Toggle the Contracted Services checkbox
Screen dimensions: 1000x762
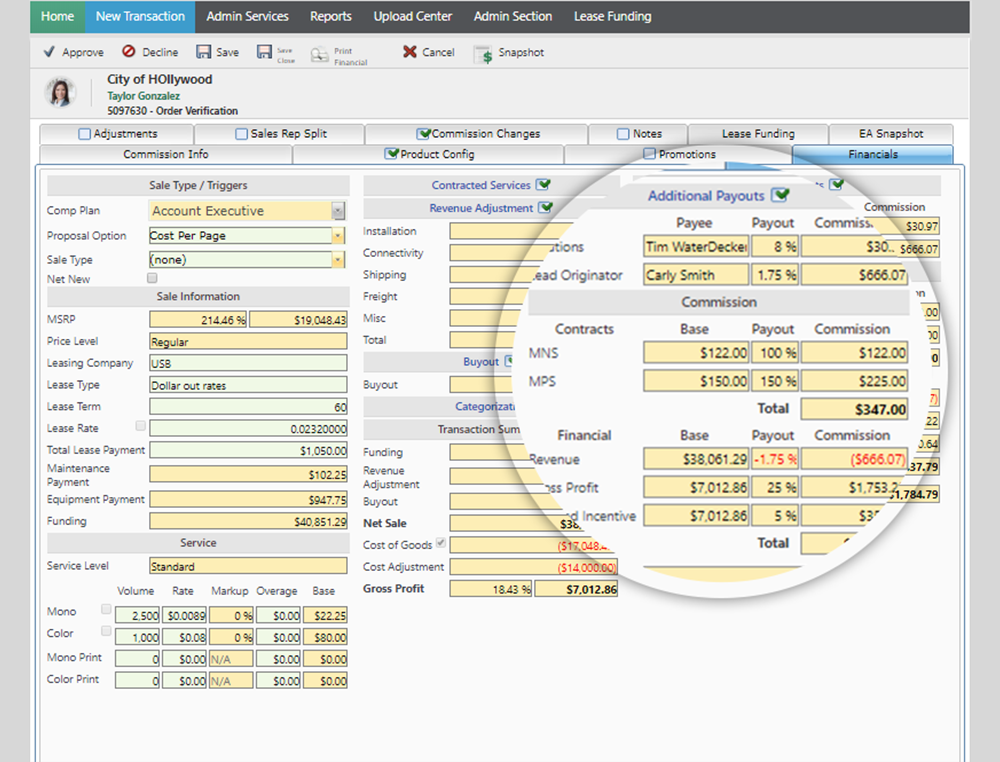tap(543, 185)
